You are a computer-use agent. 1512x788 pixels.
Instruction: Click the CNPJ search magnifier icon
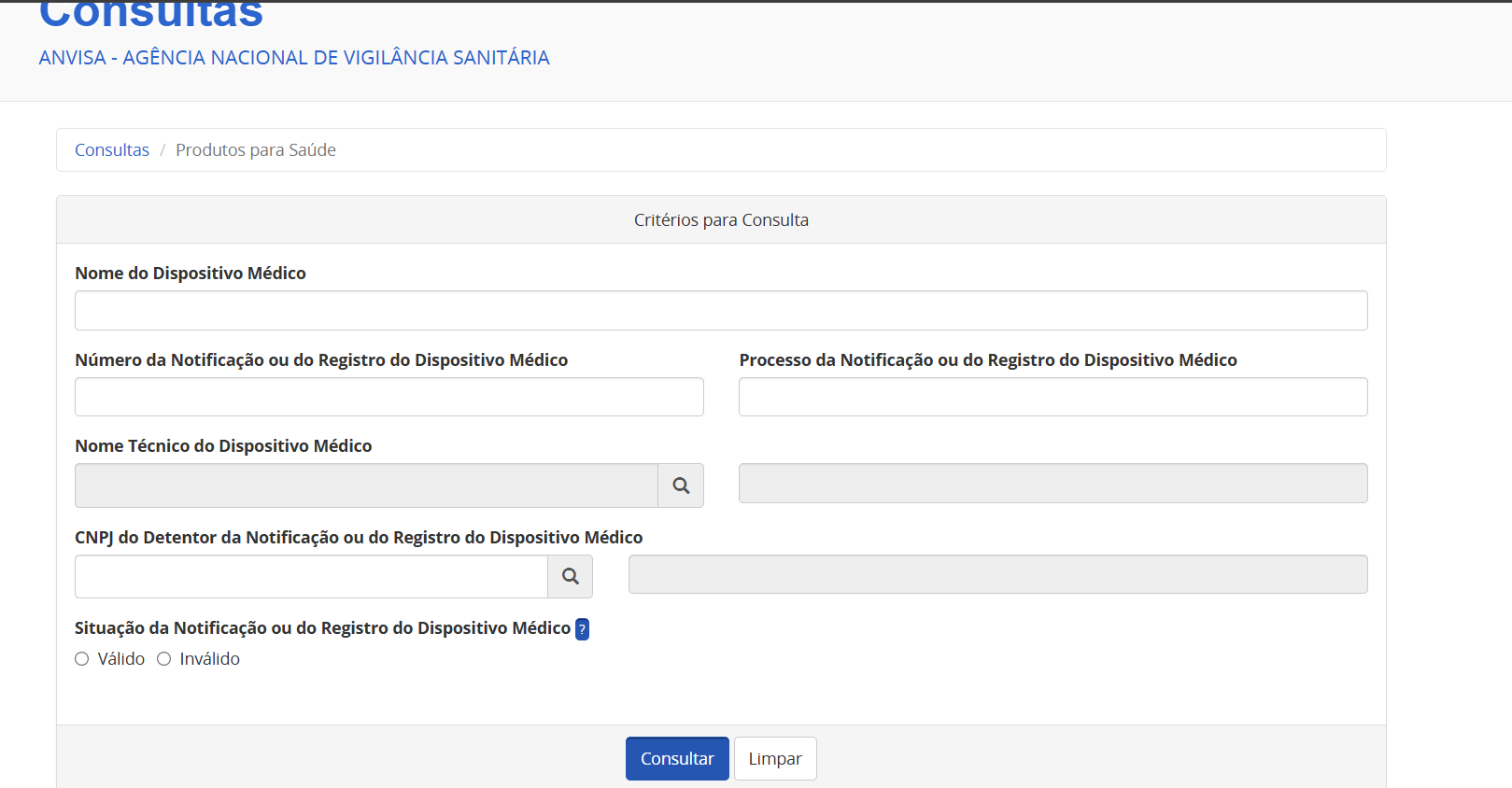(x=570, y=577)
